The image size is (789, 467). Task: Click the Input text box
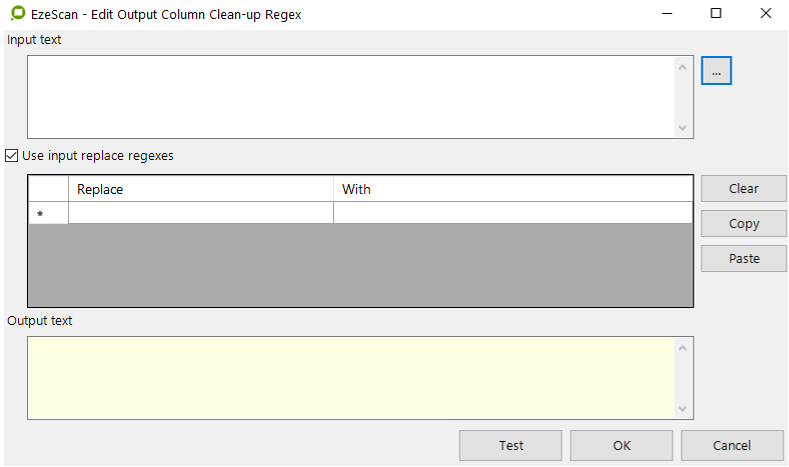tap(350, 96)
